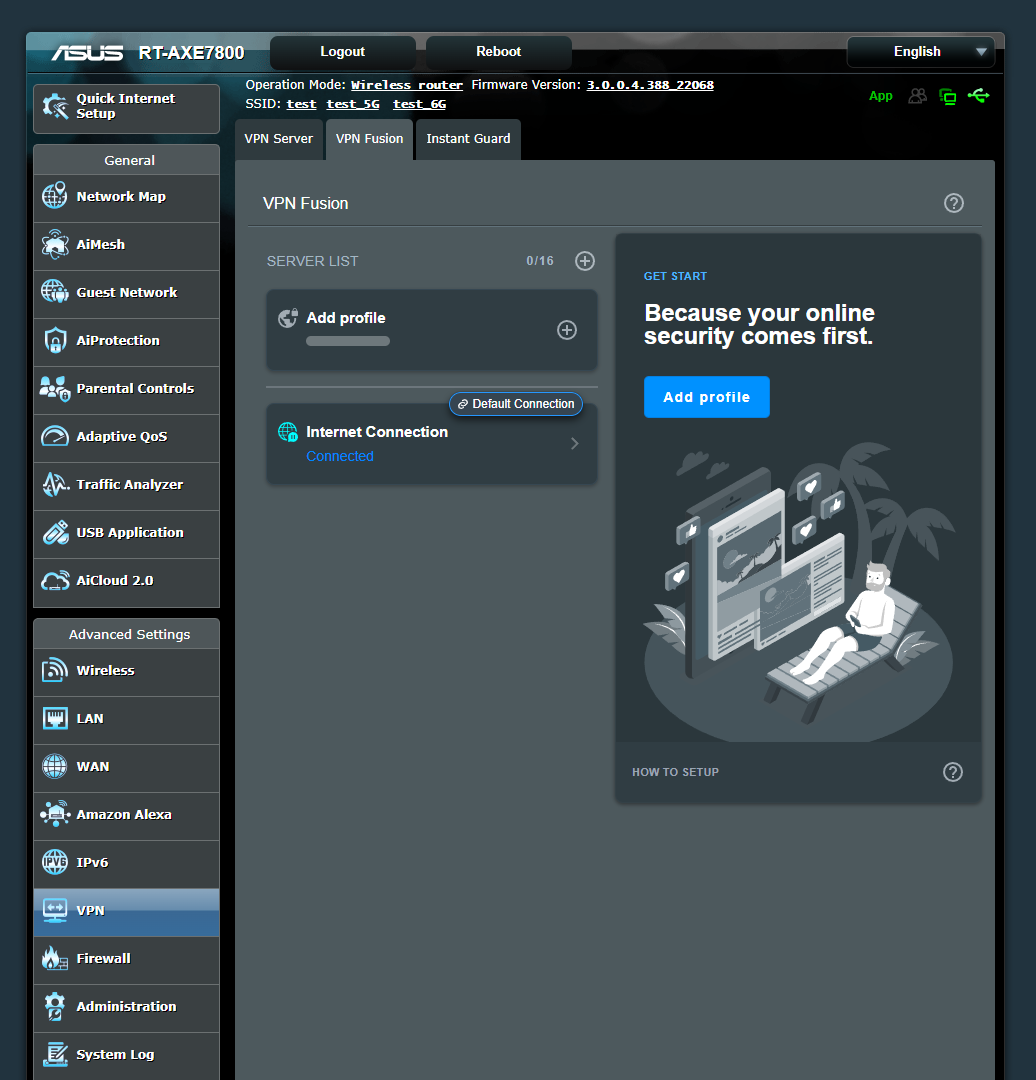Open Firewall flame icon
This screenshot has height=1080, width=1036.
tap(55, 958)
